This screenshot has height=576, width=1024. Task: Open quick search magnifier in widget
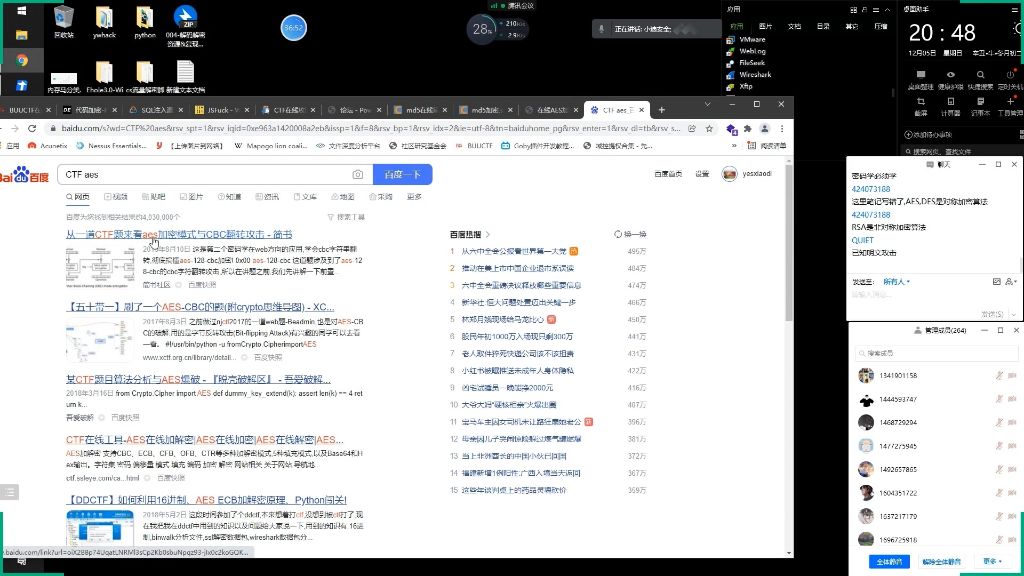pos(980,79)
